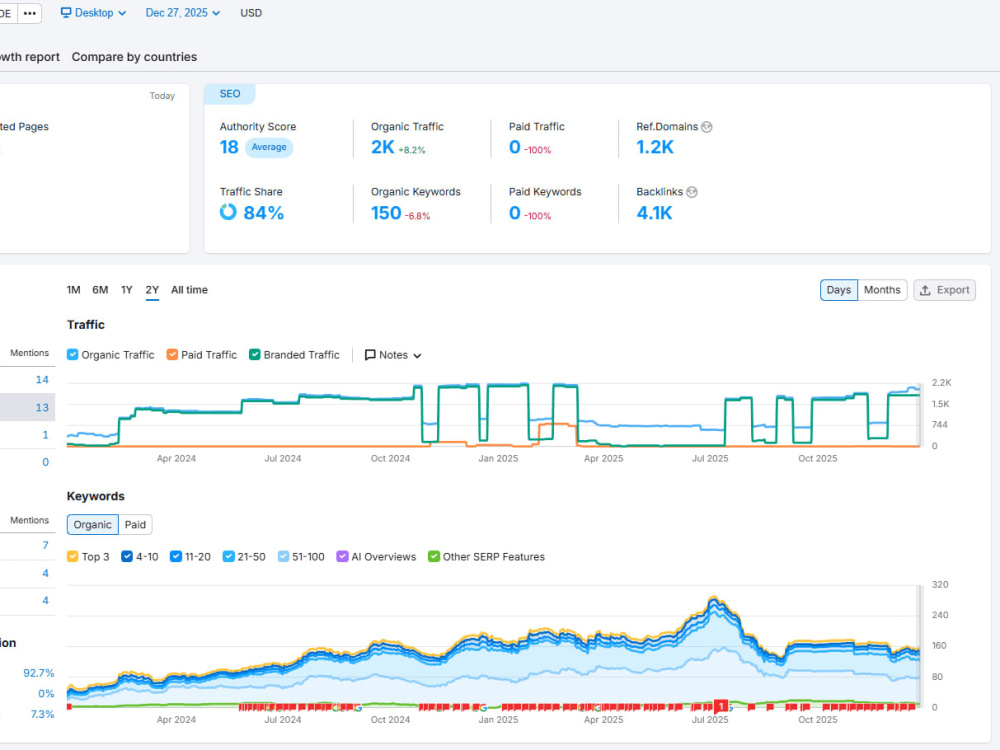Click the Traffic Share 84% value
This screenshot has width=1000, height=750.
pyautogui.click(x=263, y=212)
